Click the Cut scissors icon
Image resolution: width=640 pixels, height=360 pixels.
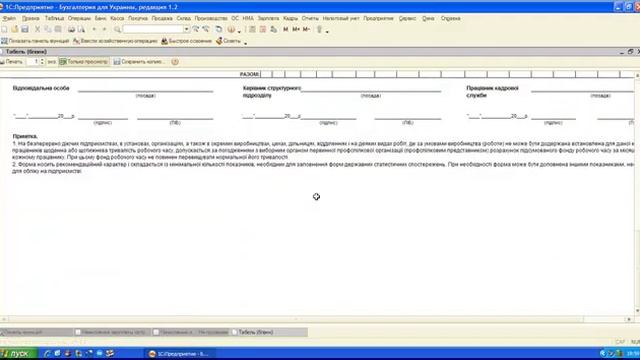(38, 29)
